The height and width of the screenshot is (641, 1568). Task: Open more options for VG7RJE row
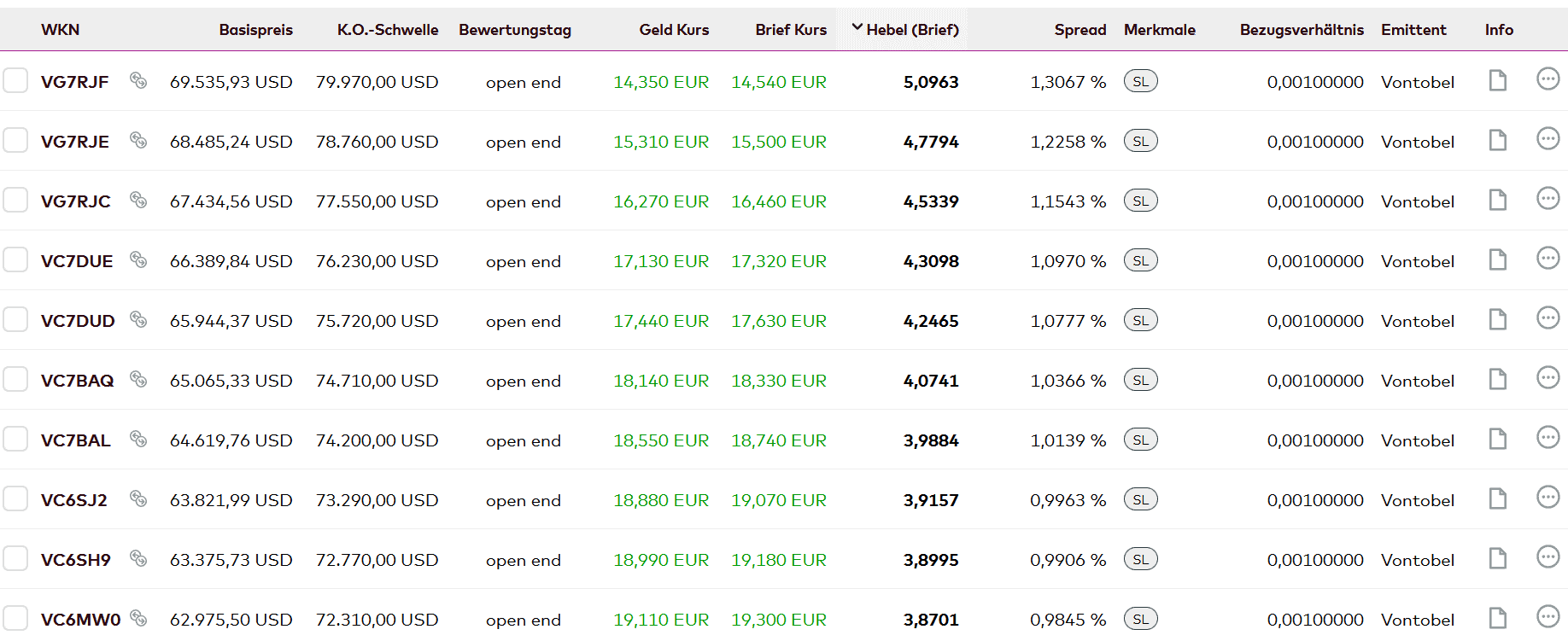coord(1548,138)
